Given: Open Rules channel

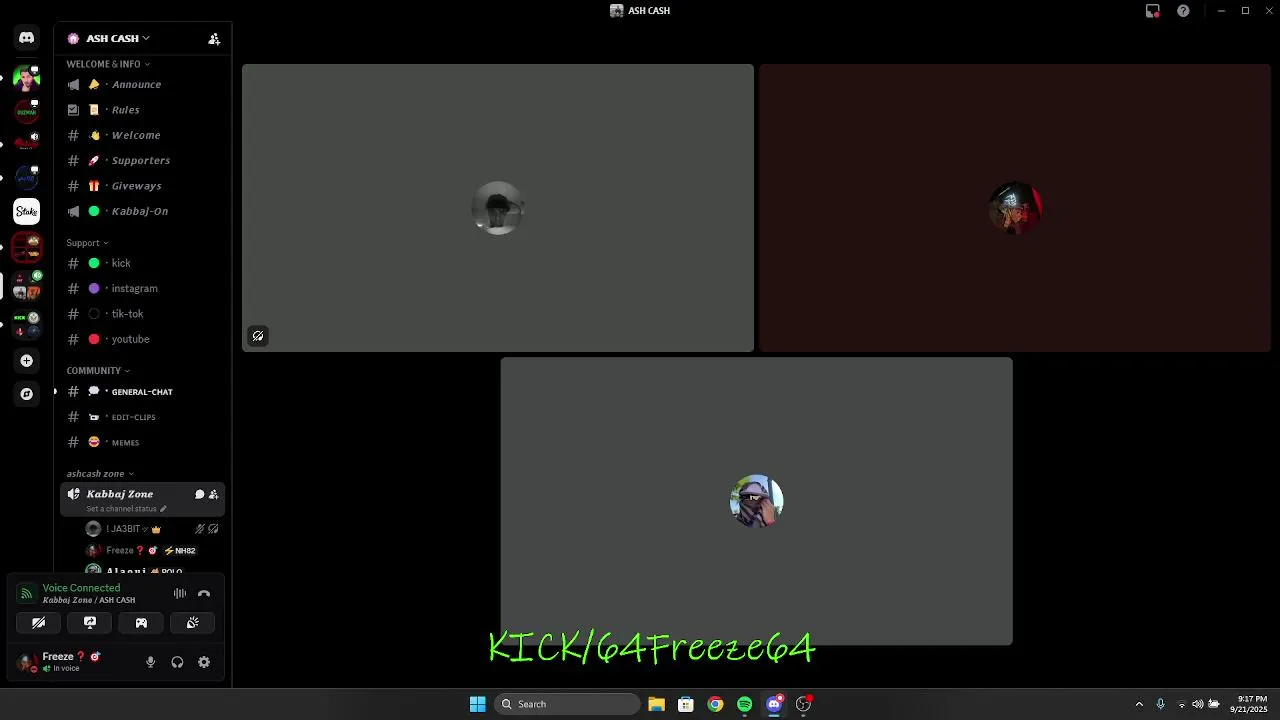Looking at the screenshot, I should [x=143, y=110].
